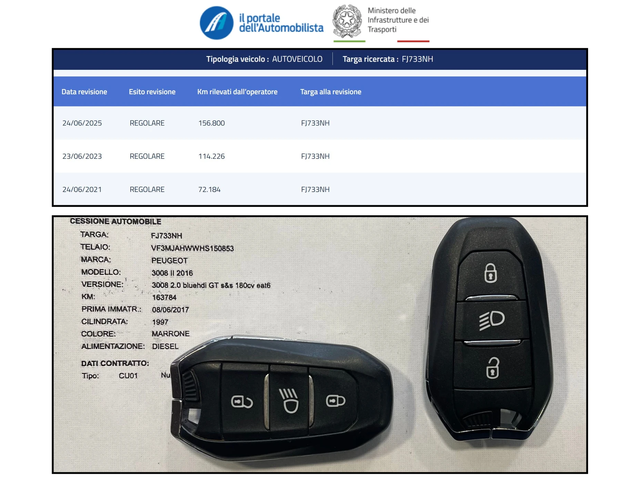This screenshot has height=480, width=640.
Task: Click the unlock icon on the horizontal key fob
Action: pos(242,402)
